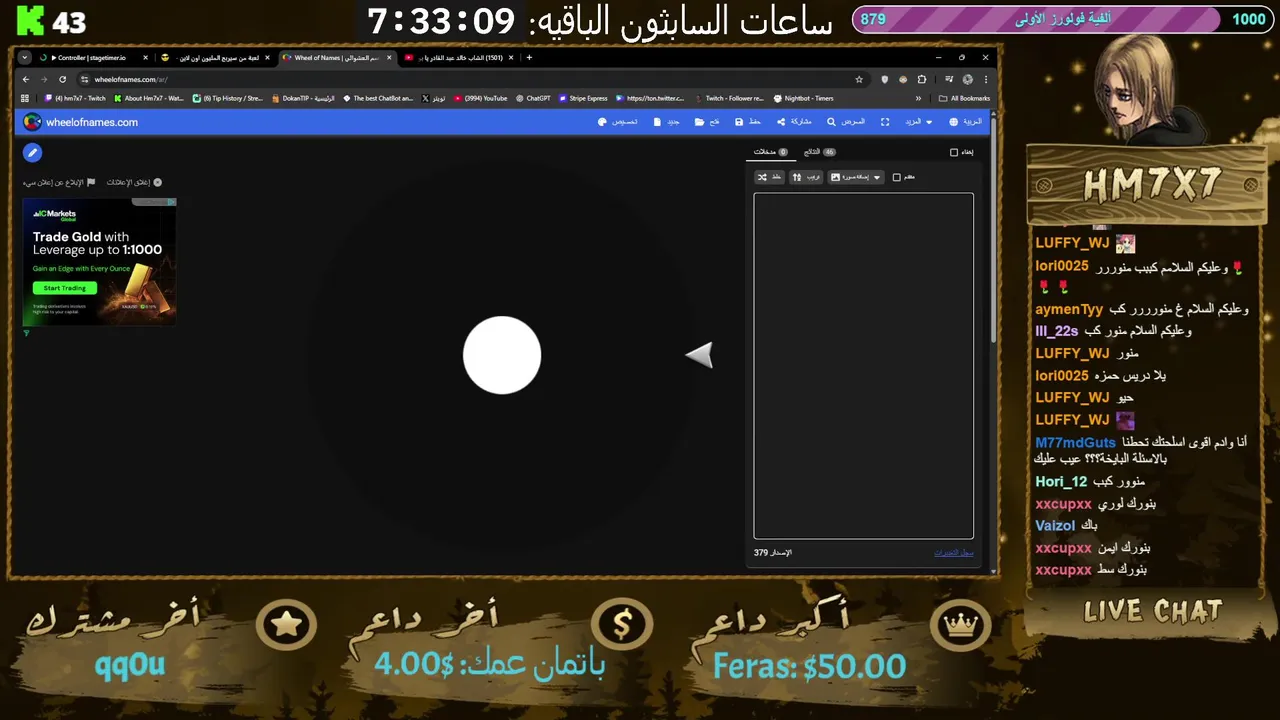
Task: Open the language selector globe
Action: point(966,122)
